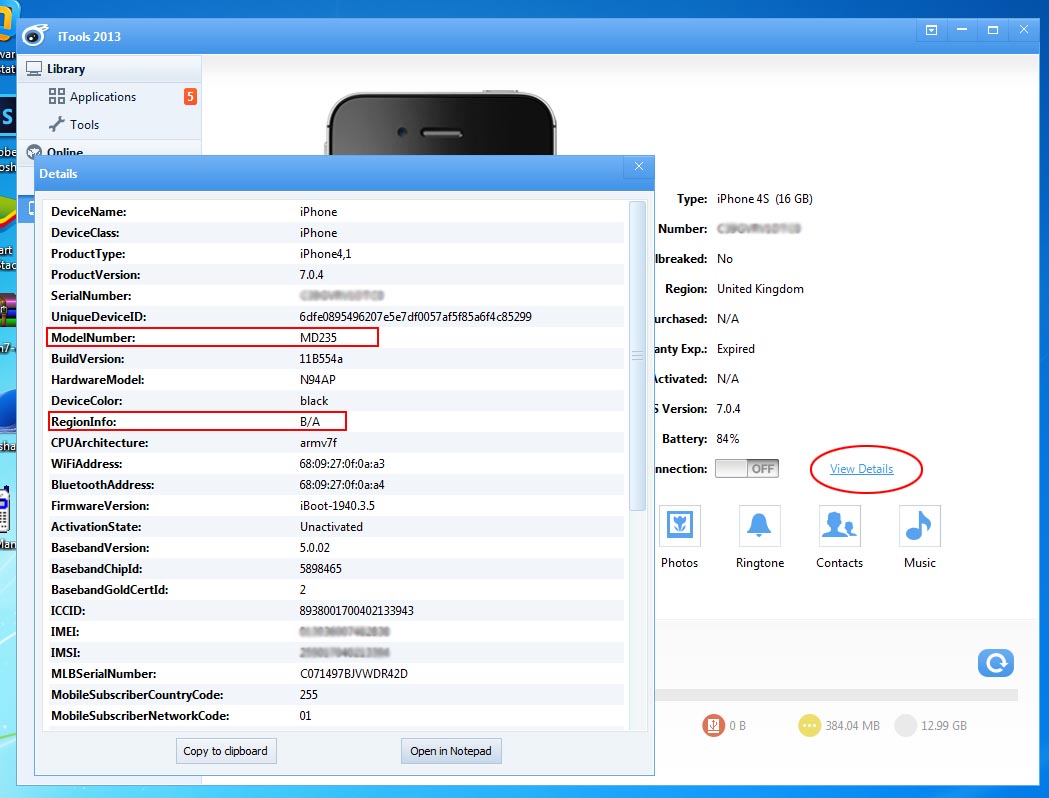Screen dimensions: 1049x798
Task: Select the DeviceName label row
Action: pos(337,212)
